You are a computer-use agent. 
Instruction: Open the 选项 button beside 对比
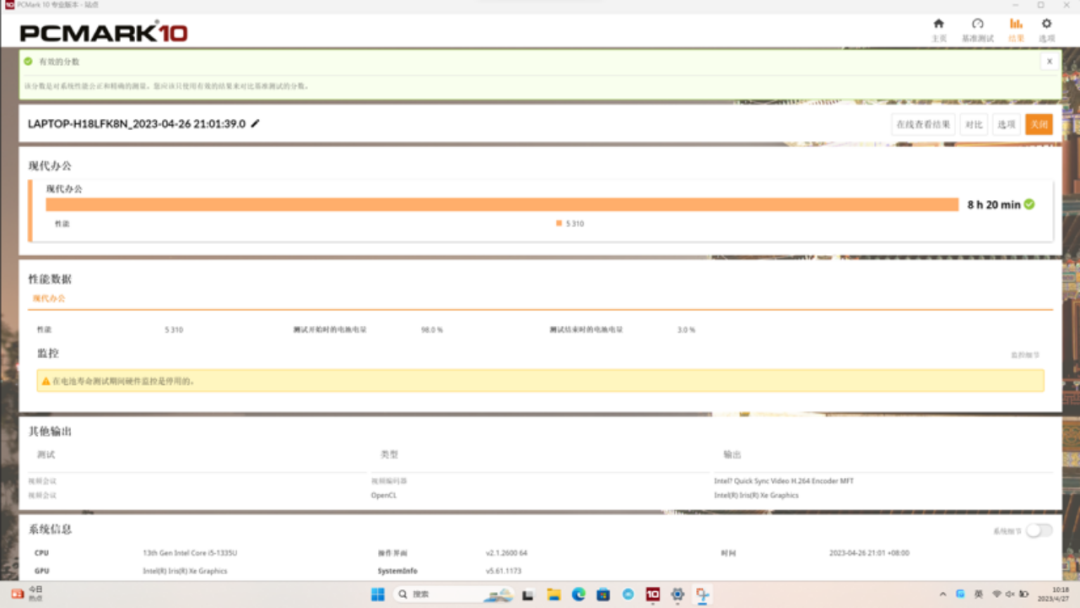1006,125
